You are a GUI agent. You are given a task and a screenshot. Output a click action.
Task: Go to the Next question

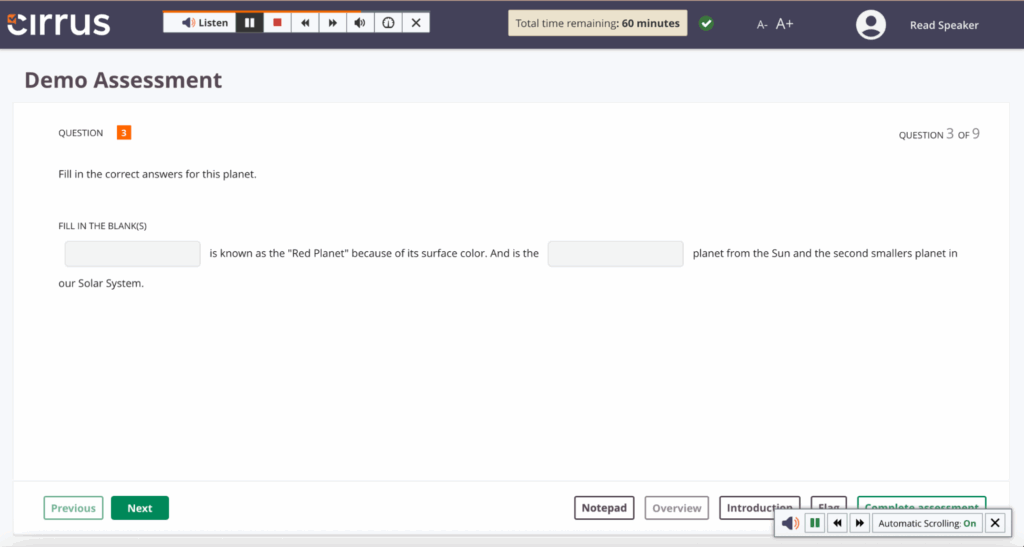pos(140,508)
